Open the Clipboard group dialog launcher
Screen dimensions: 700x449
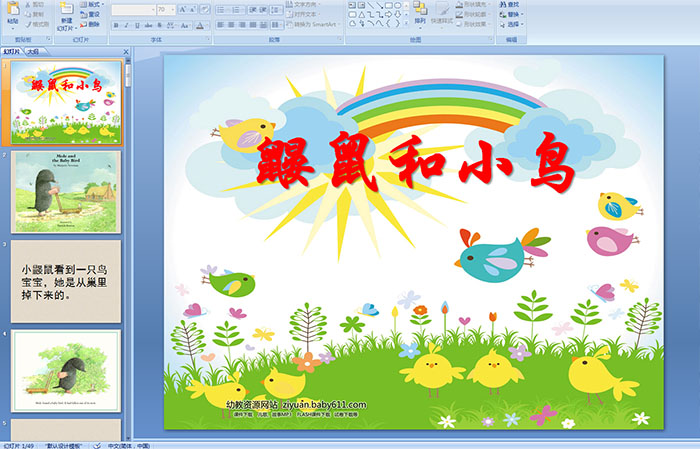[49, 39]
